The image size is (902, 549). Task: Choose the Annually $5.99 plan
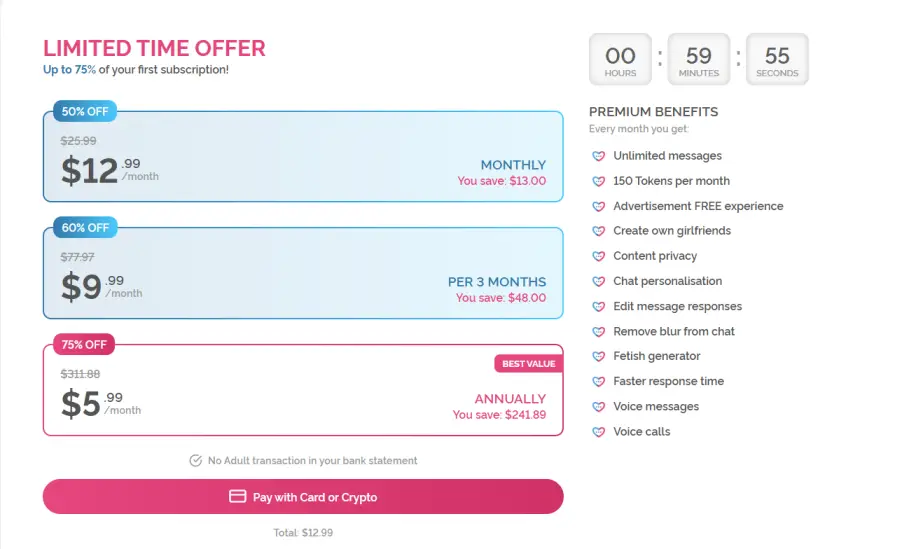303,390
